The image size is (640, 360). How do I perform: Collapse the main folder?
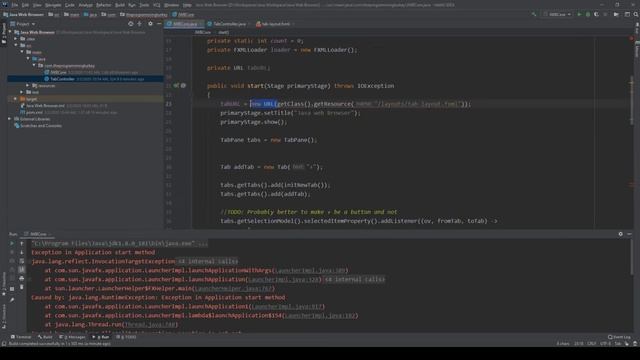point(22,52)
